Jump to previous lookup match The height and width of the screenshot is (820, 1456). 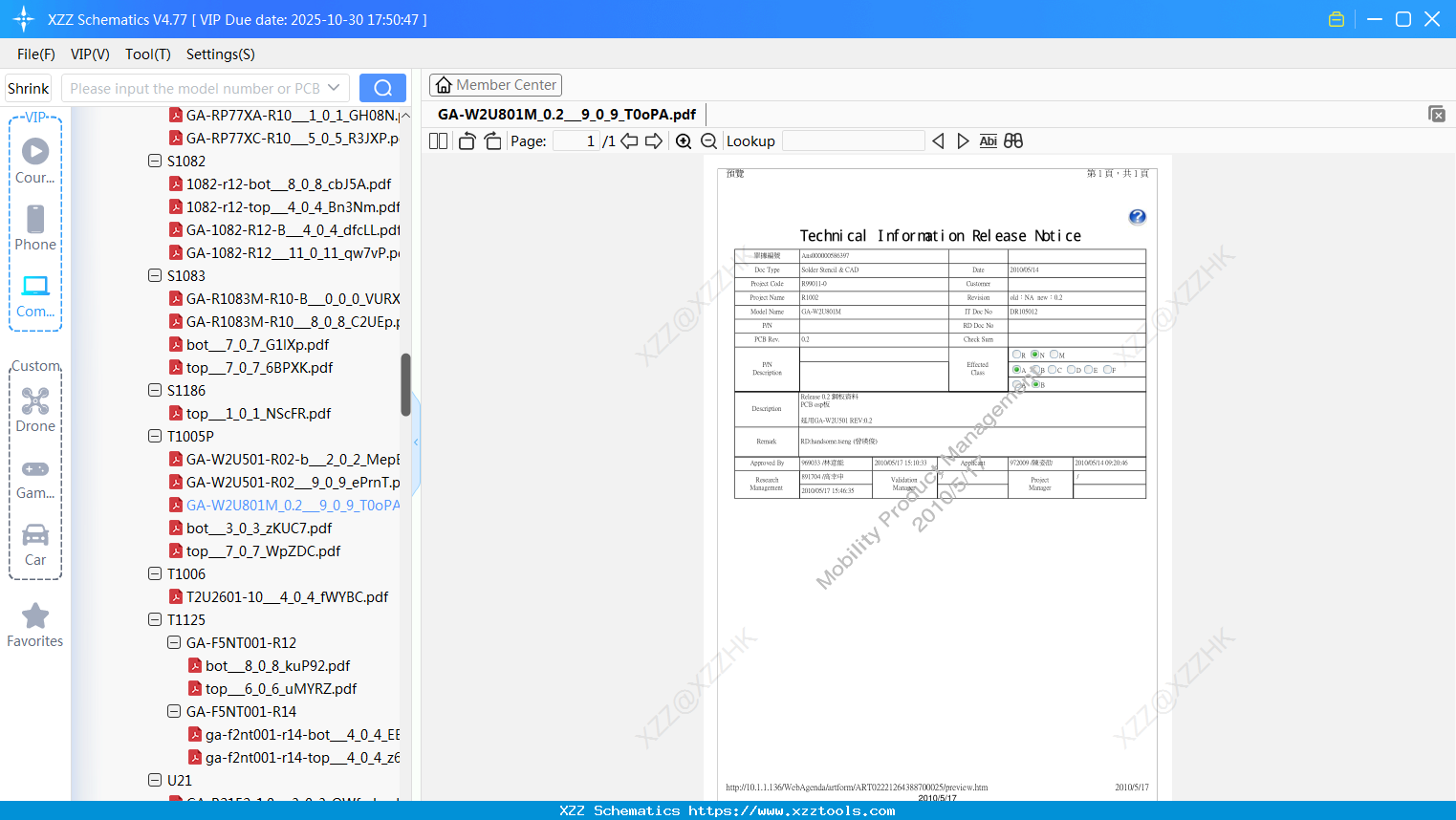click(x=938, y=141)
